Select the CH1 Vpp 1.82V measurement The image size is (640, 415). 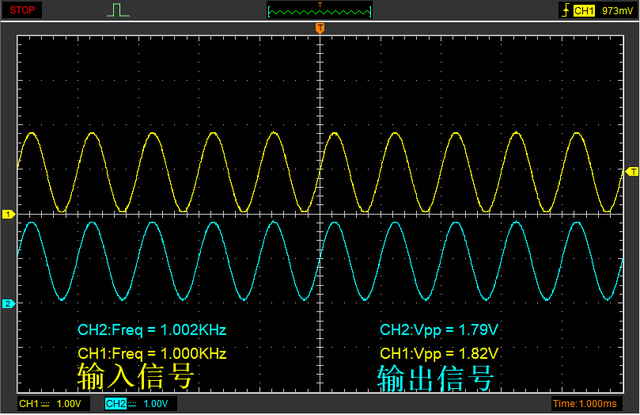pyautogui.click(x=439, y=354)
